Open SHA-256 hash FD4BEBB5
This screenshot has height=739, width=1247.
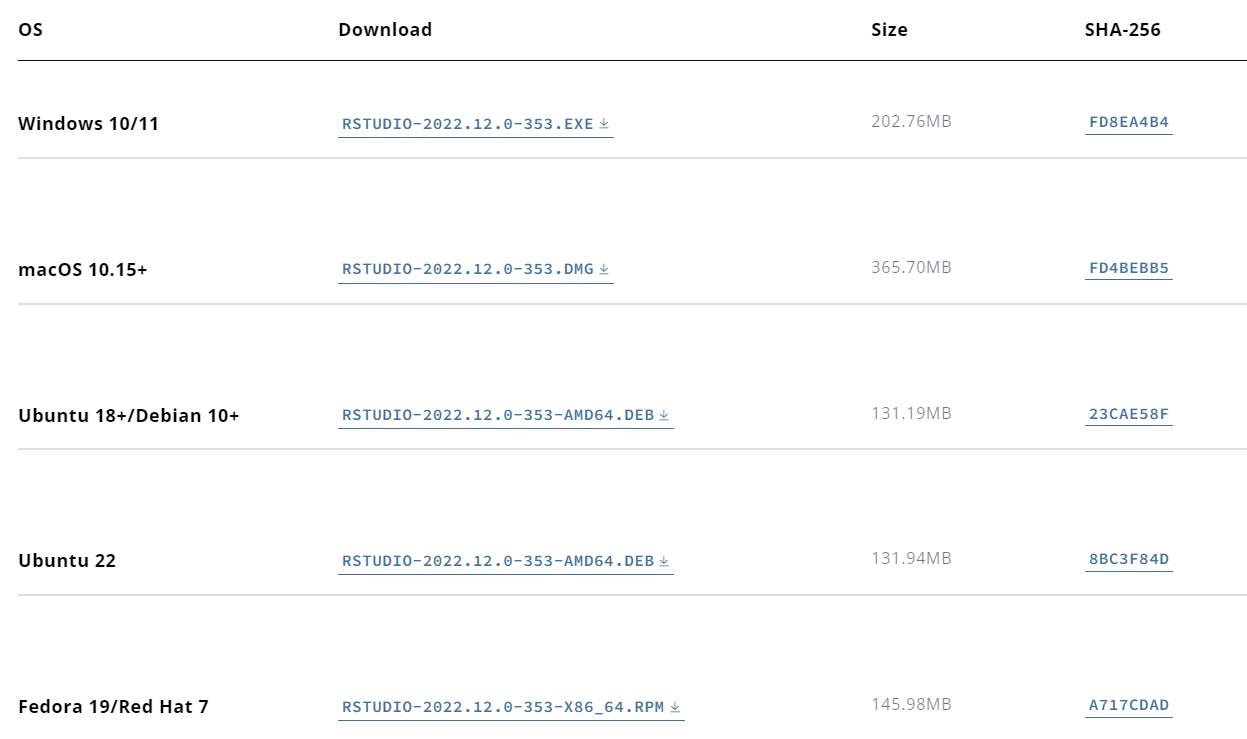pyautogui.click(x=1129, y=268)
